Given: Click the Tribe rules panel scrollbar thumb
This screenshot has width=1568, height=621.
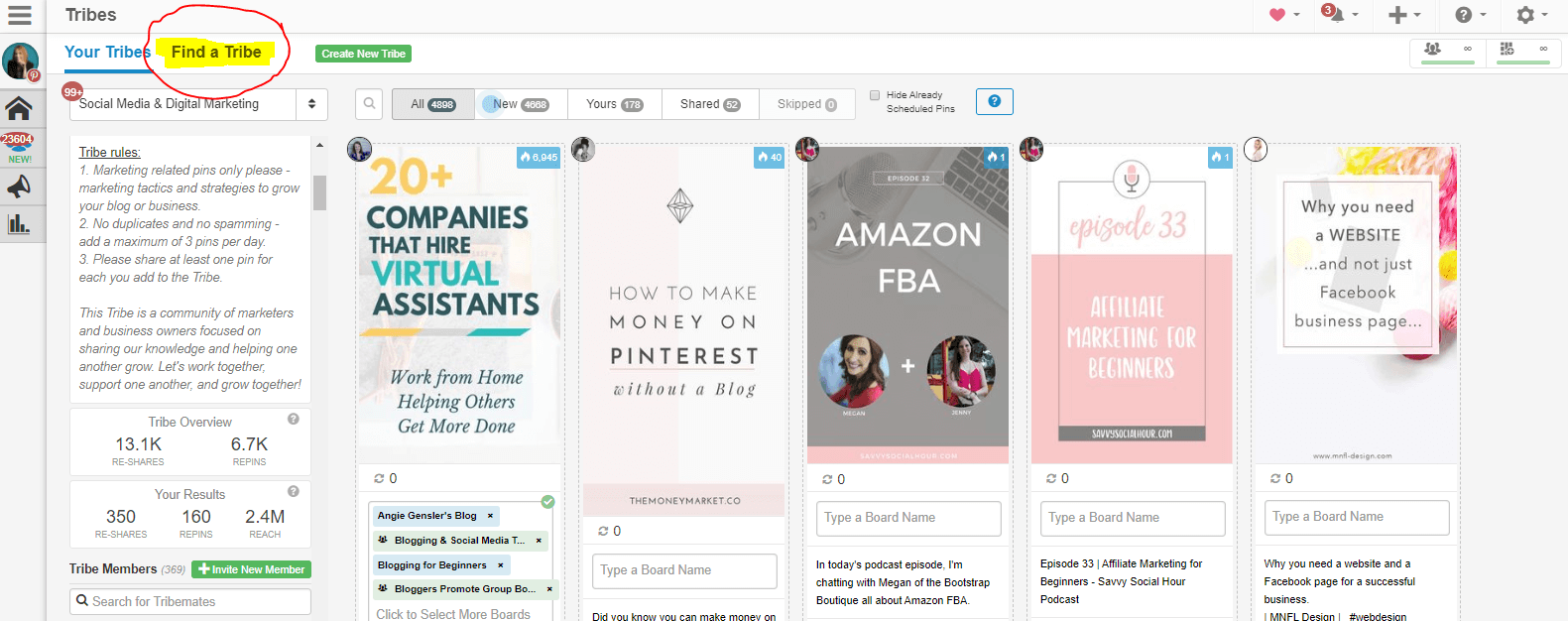Looking at the screenshot, I should coord(319,192).
